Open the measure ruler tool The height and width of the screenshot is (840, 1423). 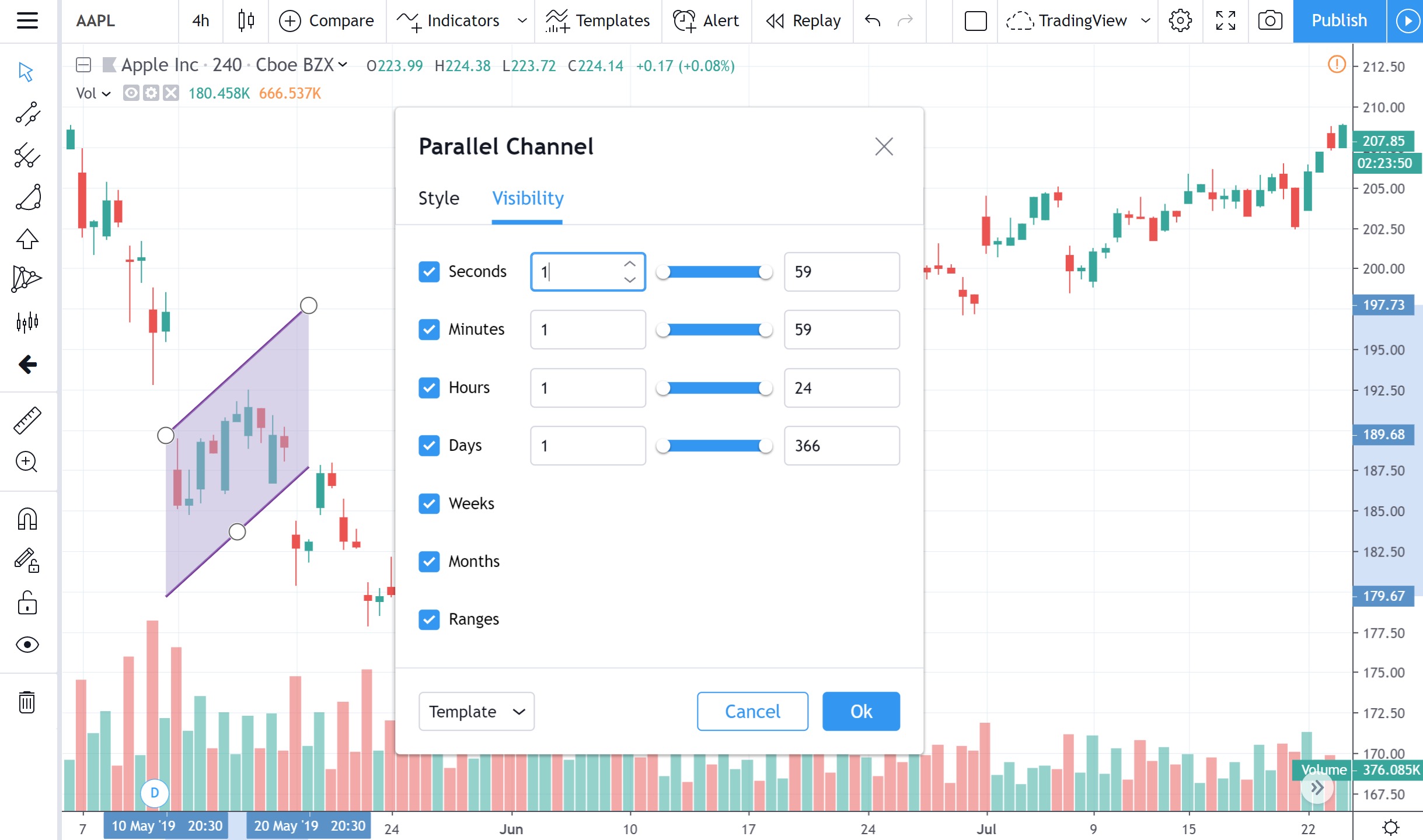27,419
